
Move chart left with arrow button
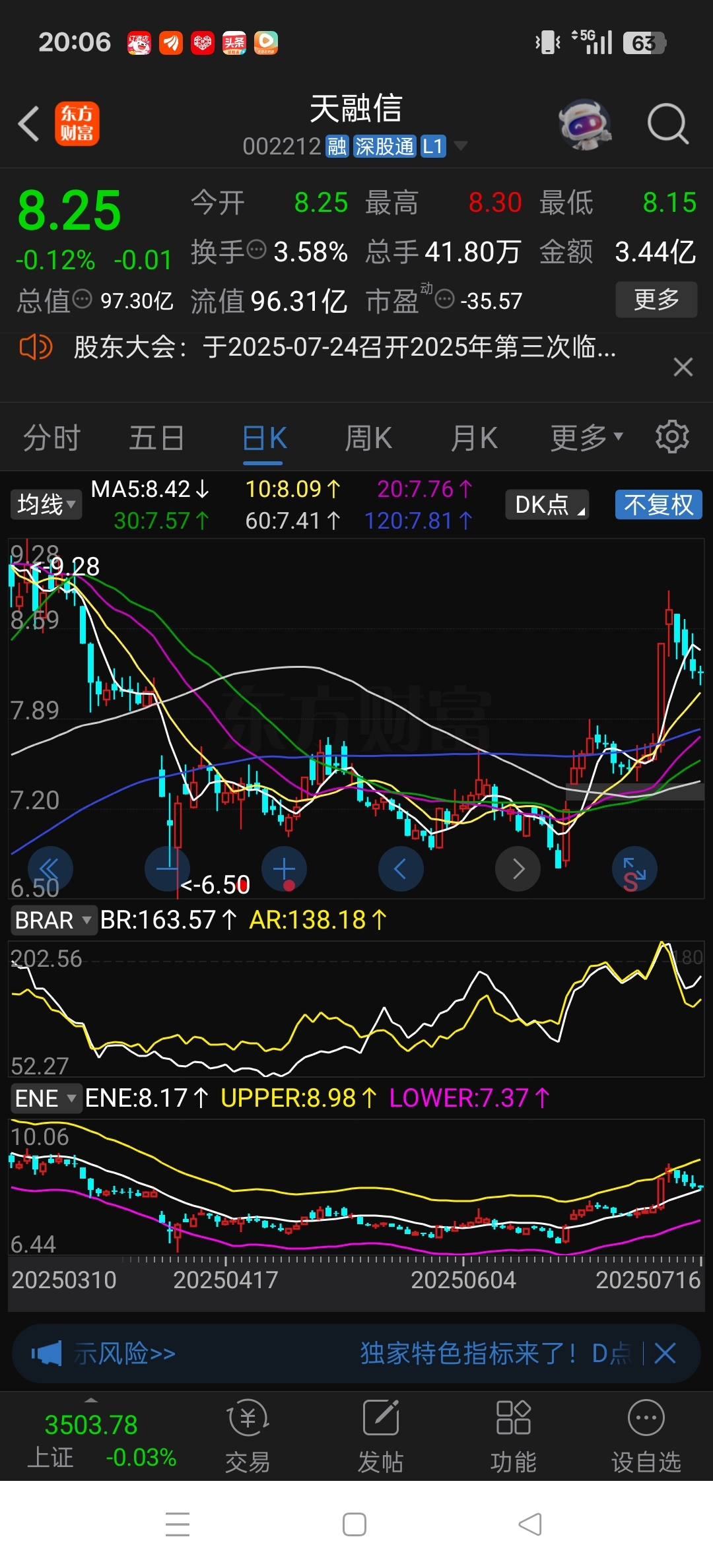pos(401,868)
